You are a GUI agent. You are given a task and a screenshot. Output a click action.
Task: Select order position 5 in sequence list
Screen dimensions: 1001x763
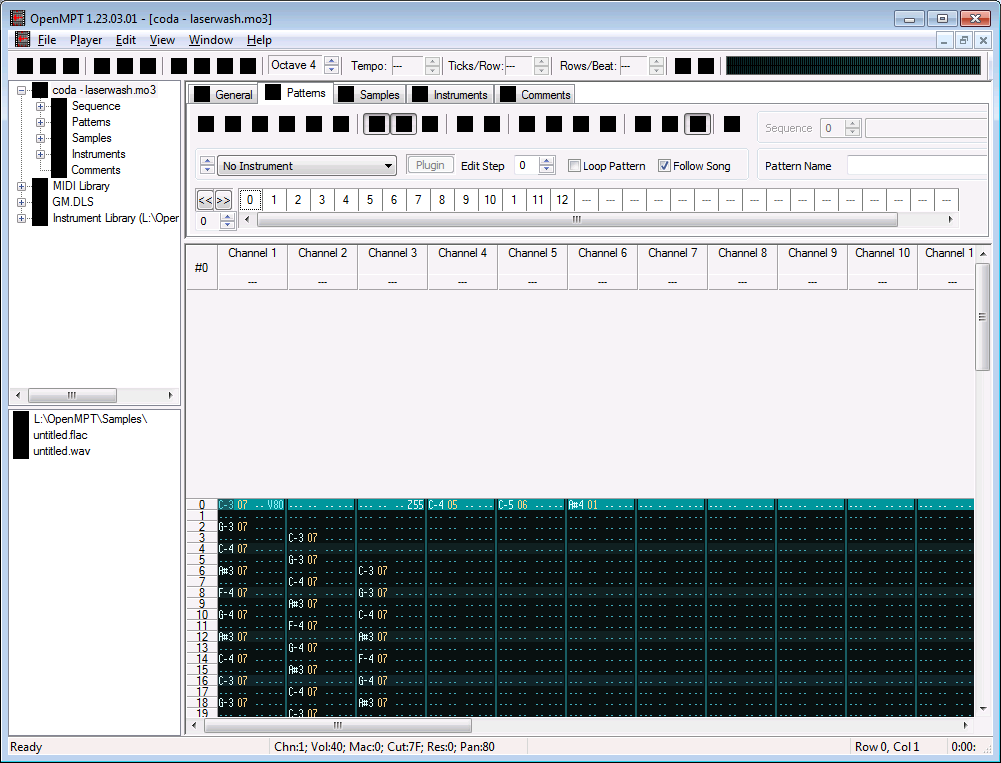(370, 200)
